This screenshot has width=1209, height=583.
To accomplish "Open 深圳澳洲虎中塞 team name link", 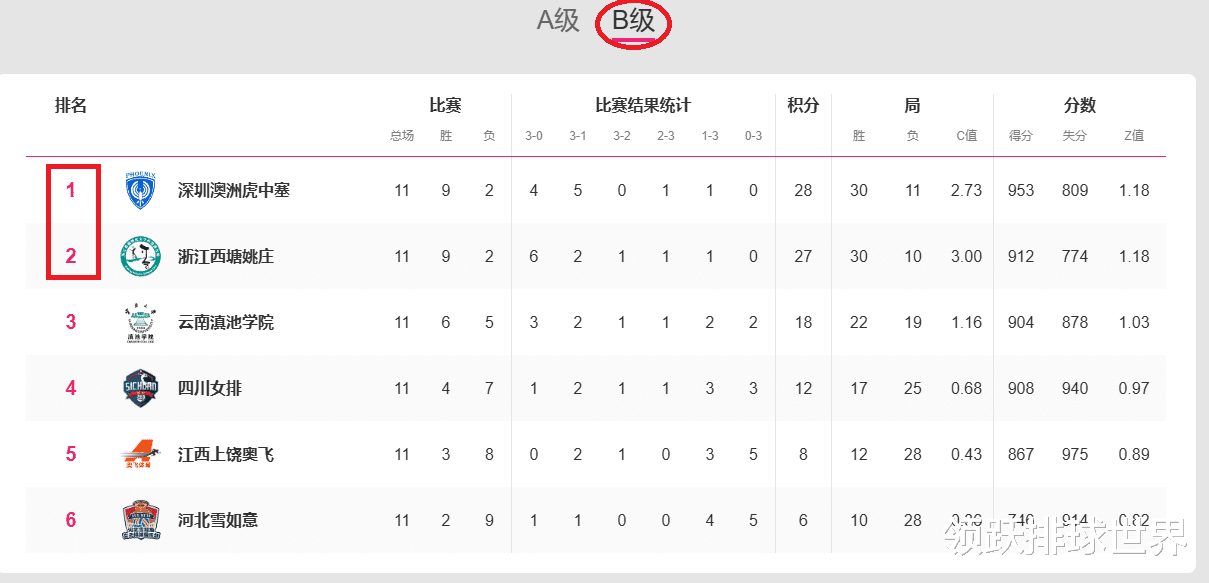I will coord(233,190).
